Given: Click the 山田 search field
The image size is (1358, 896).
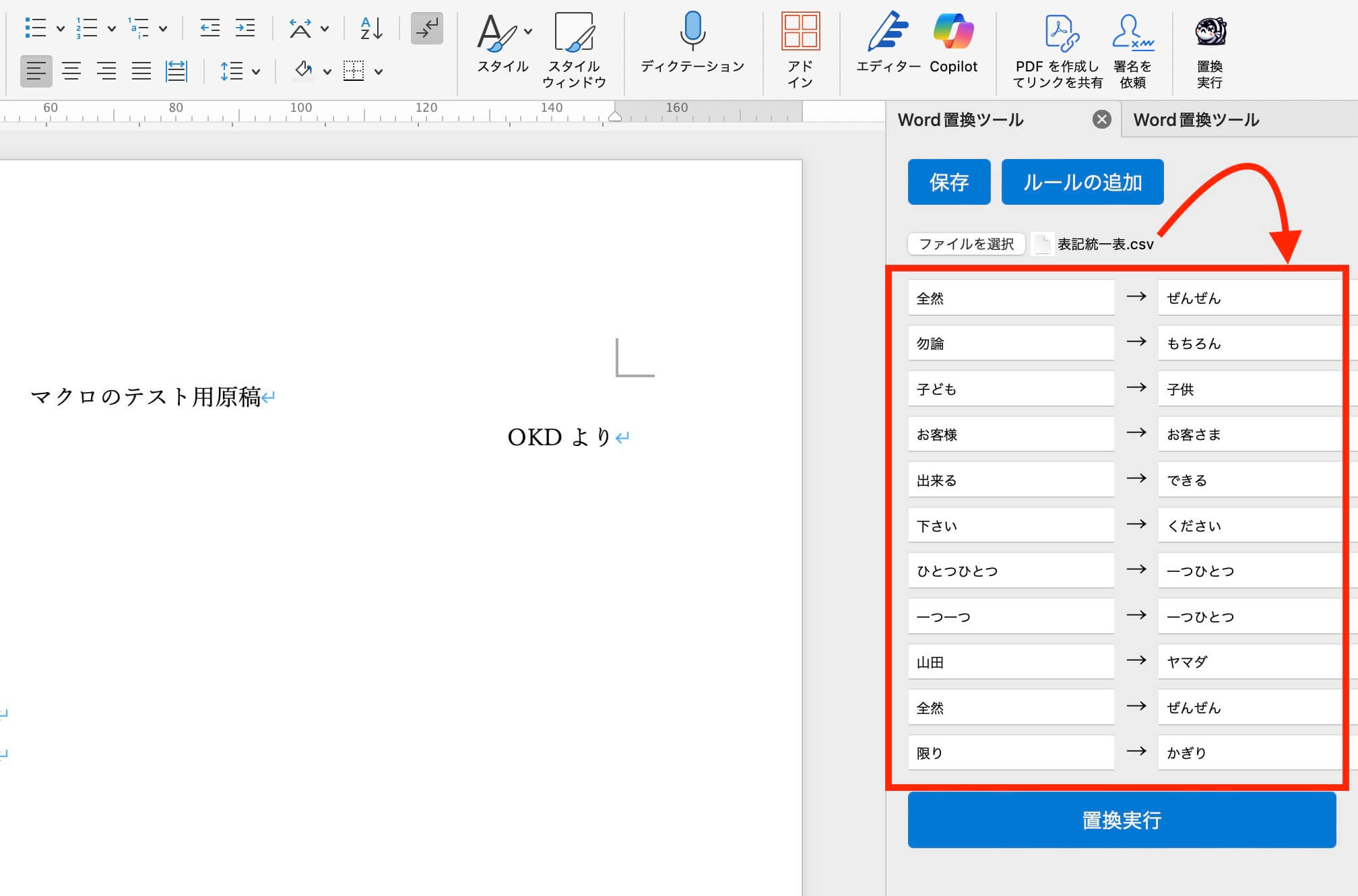Looking at the screenshot, I should tap(1010, 662).
